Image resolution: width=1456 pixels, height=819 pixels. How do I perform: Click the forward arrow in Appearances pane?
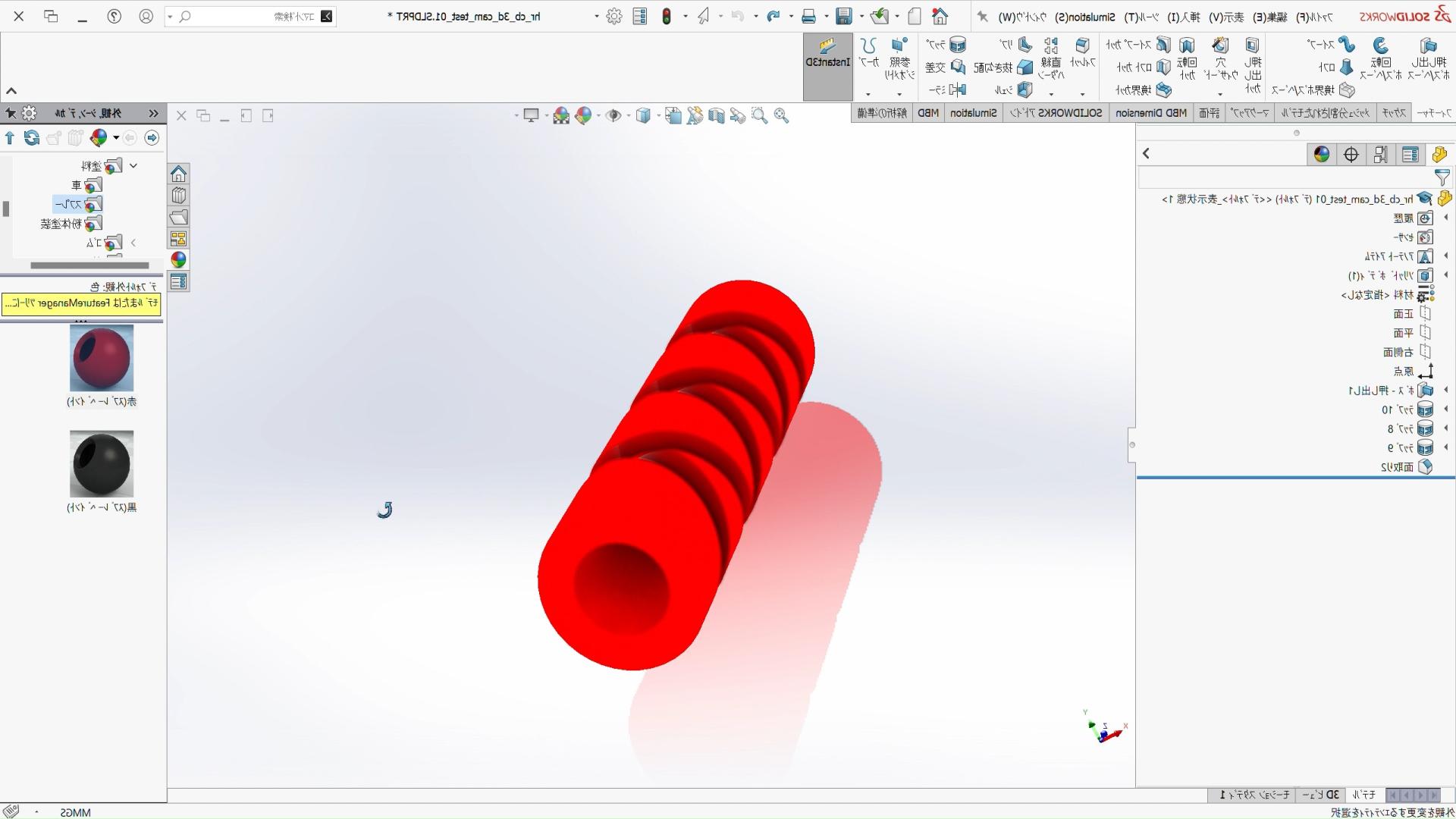[152, 137]
